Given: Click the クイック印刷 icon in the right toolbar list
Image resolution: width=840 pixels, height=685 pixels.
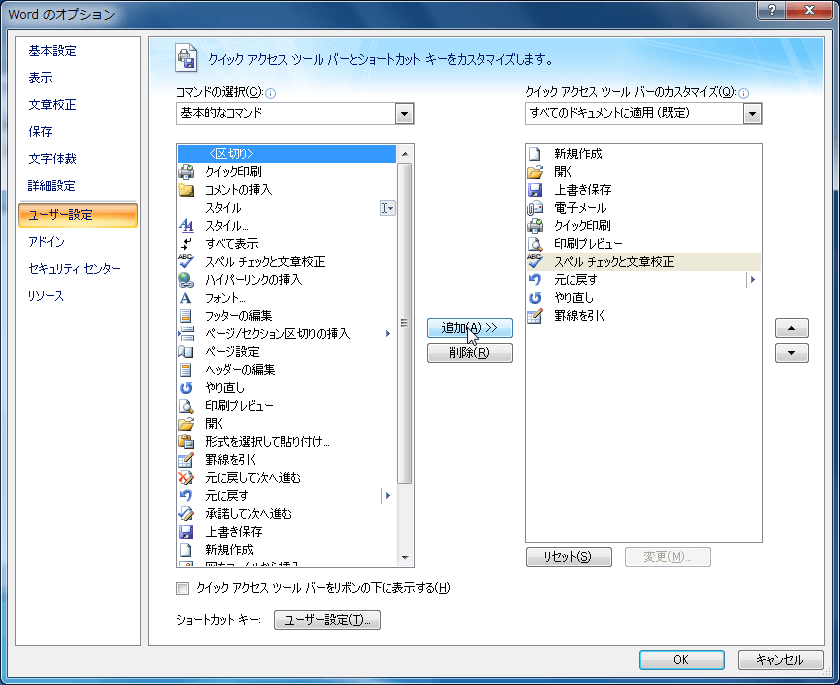Looking at the screenshot, I should click(x=535, y=225).
